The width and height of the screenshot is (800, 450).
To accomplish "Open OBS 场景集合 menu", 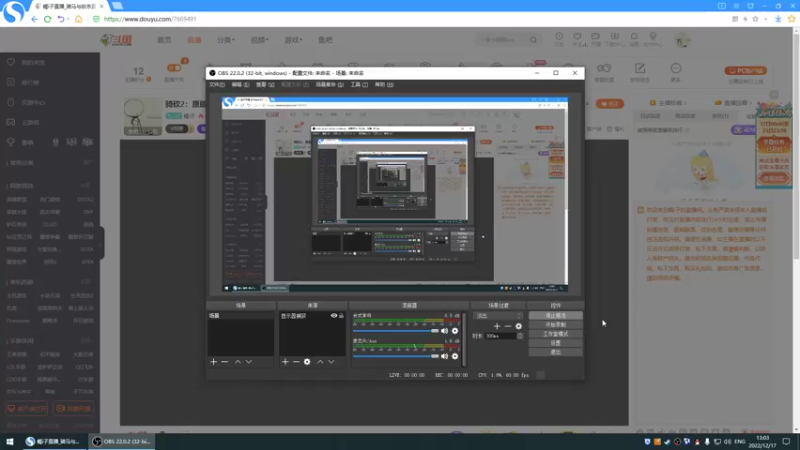I will coord(330,85).
